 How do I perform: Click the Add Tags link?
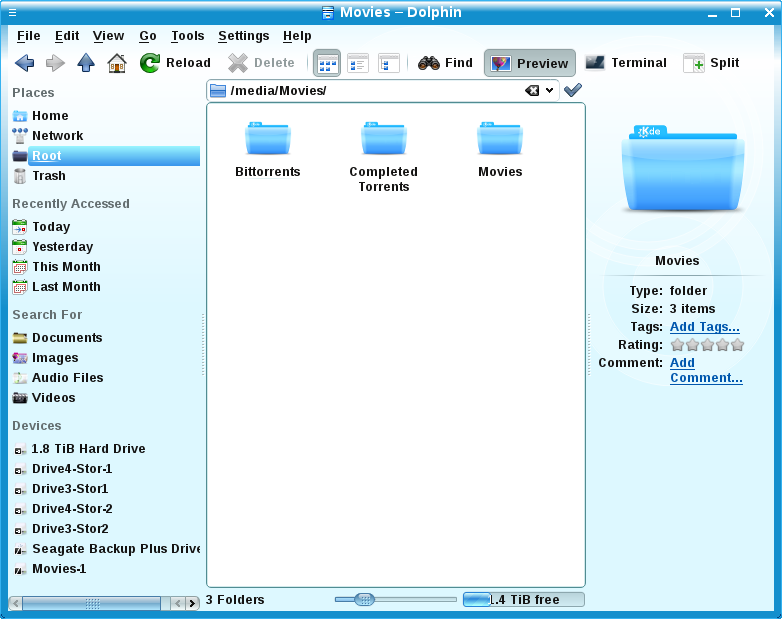[x=704, y=327]
